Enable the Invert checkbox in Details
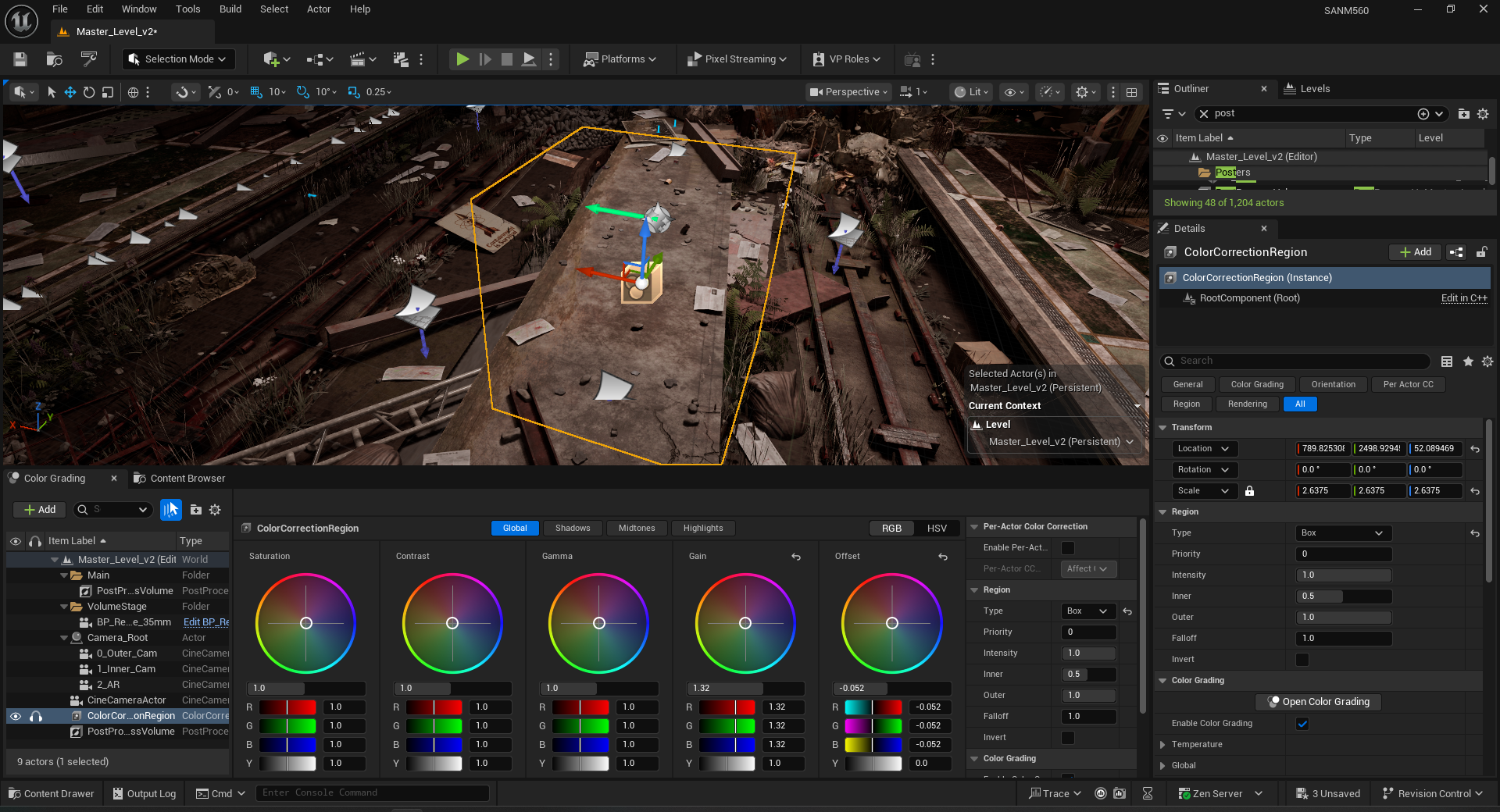The image size is (1500, 812). (1302, 660)
